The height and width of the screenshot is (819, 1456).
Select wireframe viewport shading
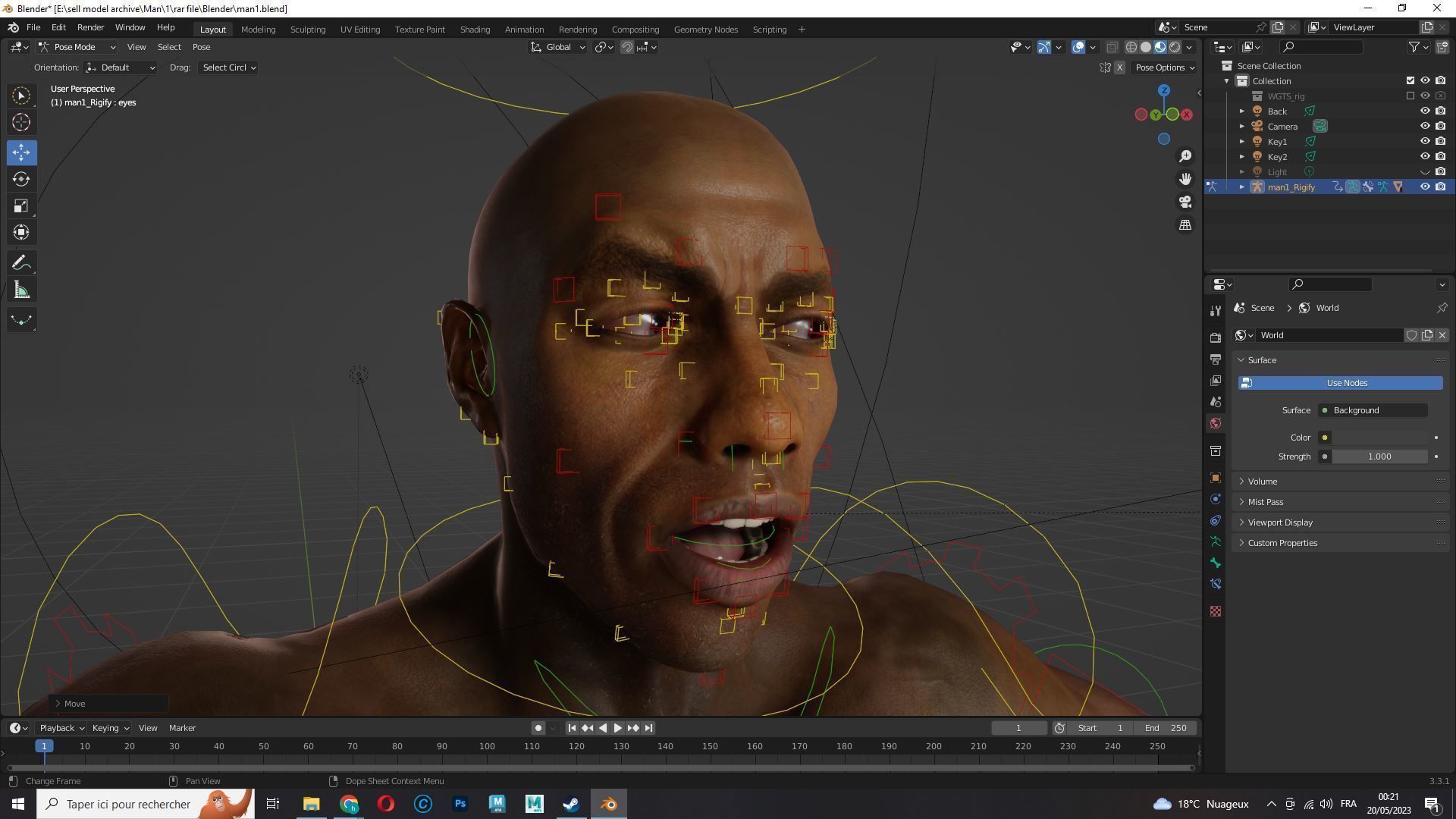coord(1131,47)
